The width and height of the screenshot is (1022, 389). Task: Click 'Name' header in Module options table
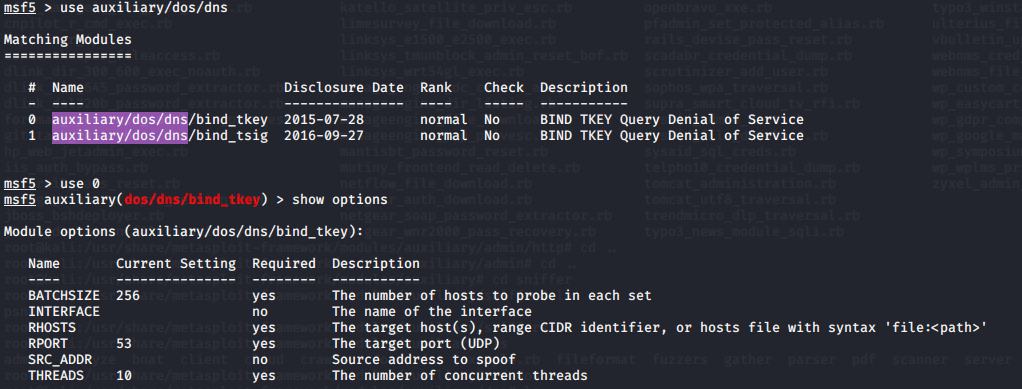44,263
